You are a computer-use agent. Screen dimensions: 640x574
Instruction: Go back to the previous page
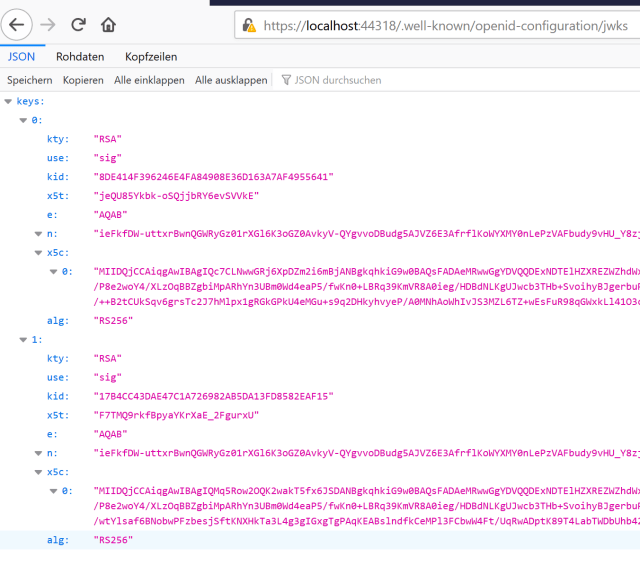tap(18, 24)
